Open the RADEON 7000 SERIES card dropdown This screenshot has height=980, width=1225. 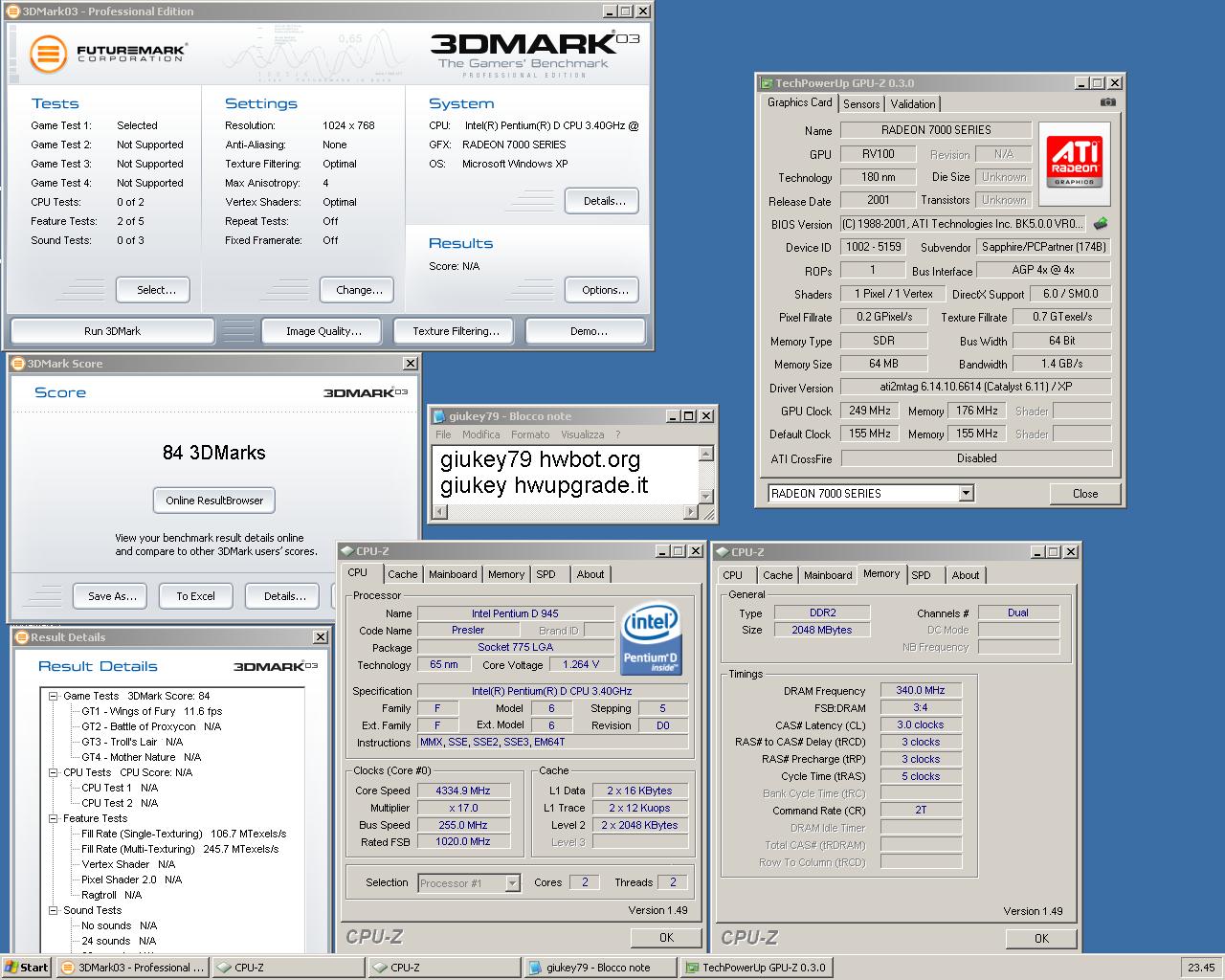click(x=966, y=494)
